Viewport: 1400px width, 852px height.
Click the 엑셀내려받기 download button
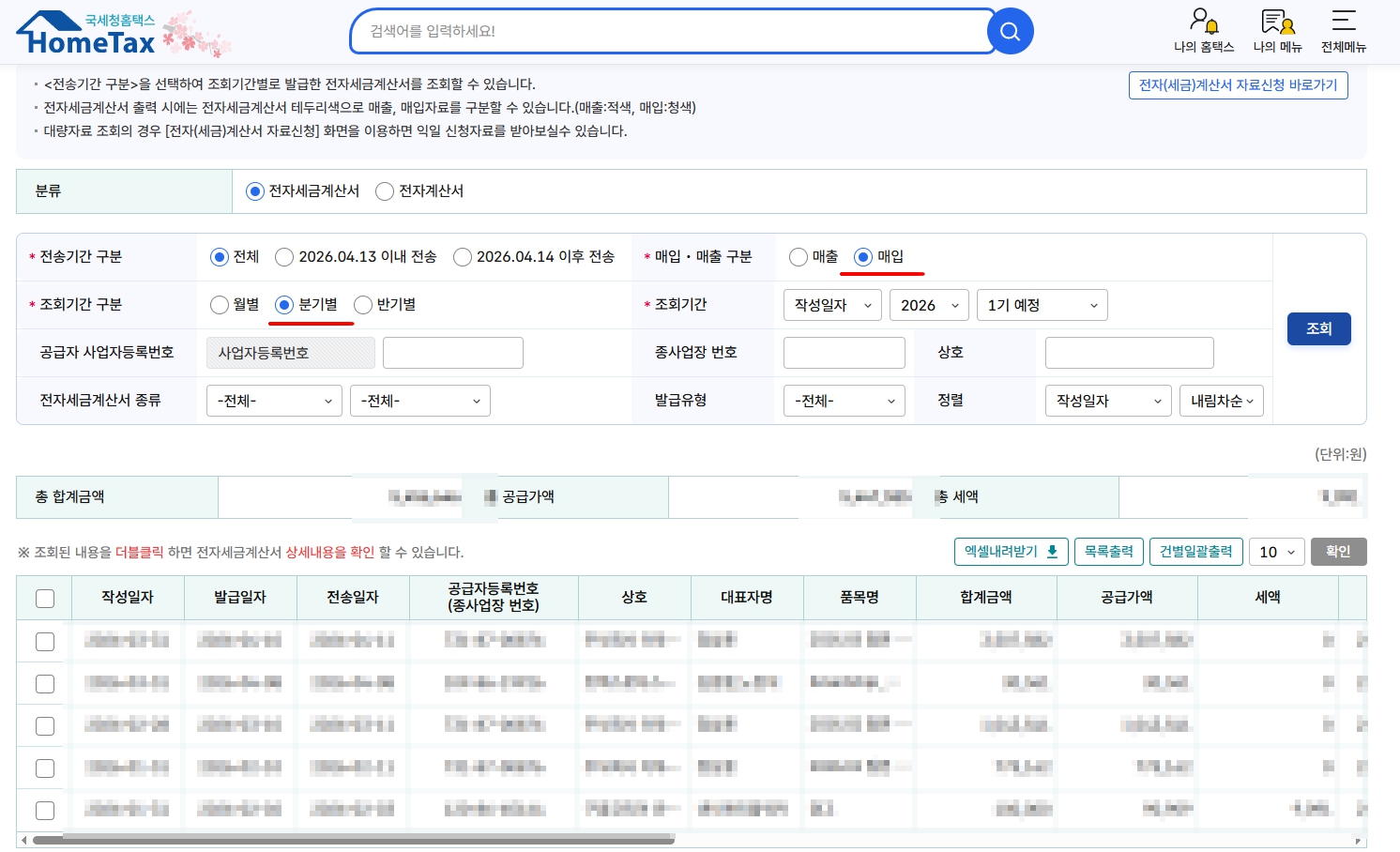click(1011, 552)
